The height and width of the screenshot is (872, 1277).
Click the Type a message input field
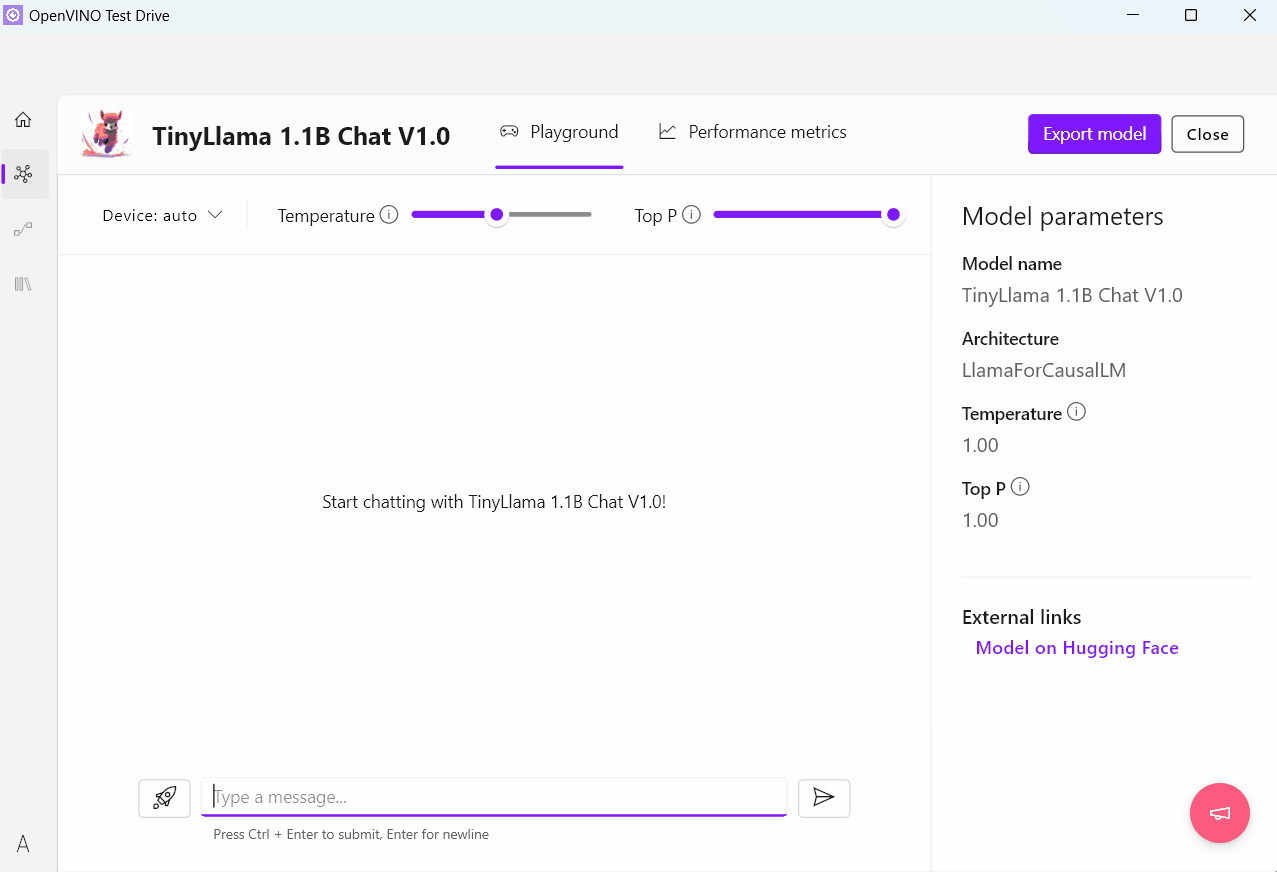click(x=494, y=797)
